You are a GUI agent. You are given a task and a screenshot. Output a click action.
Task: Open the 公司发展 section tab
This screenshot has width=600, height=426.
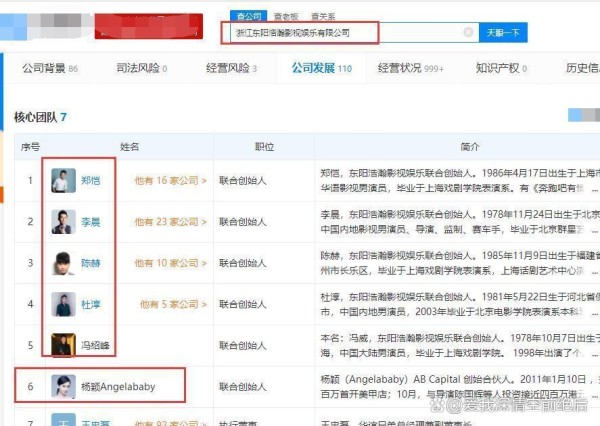click(321, 69)
